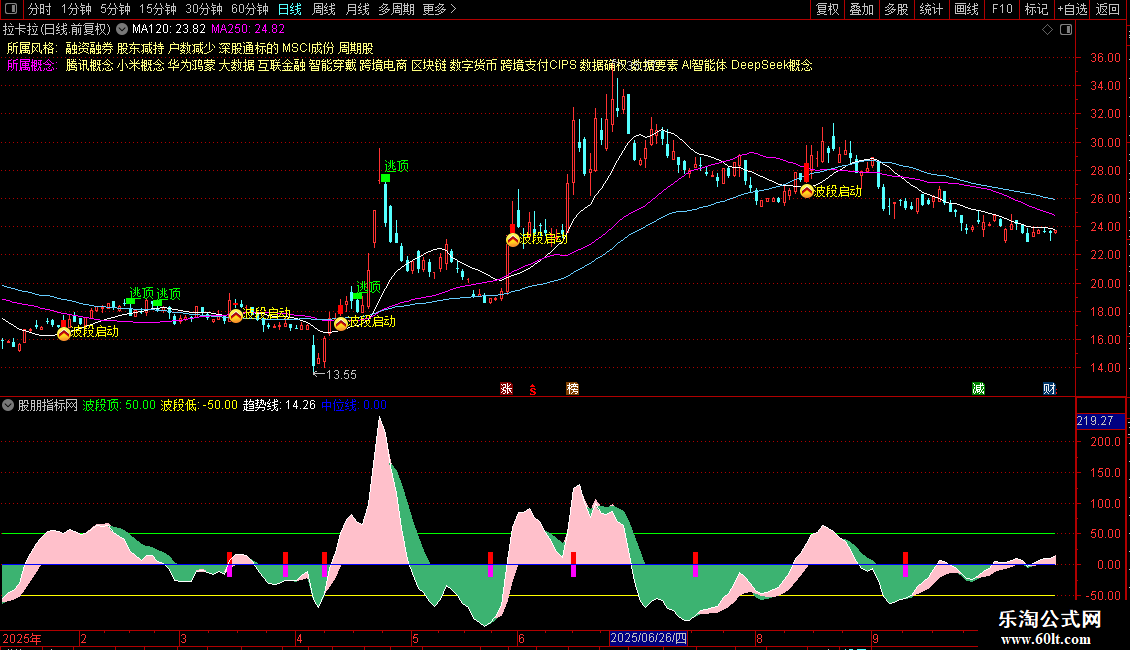
Task: Click the 波段启动 signal icon in April
Action: pyautogui.click(x=341, y=324)
